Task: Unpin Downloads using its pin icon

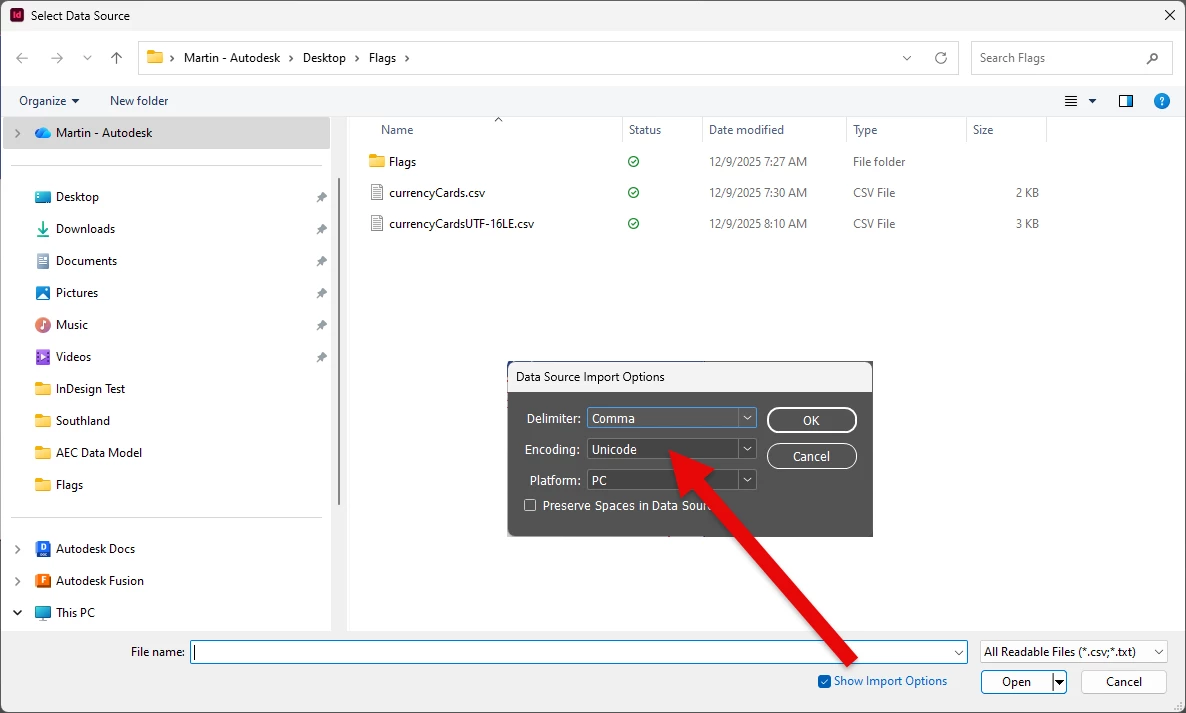Action: pos(321,229)
